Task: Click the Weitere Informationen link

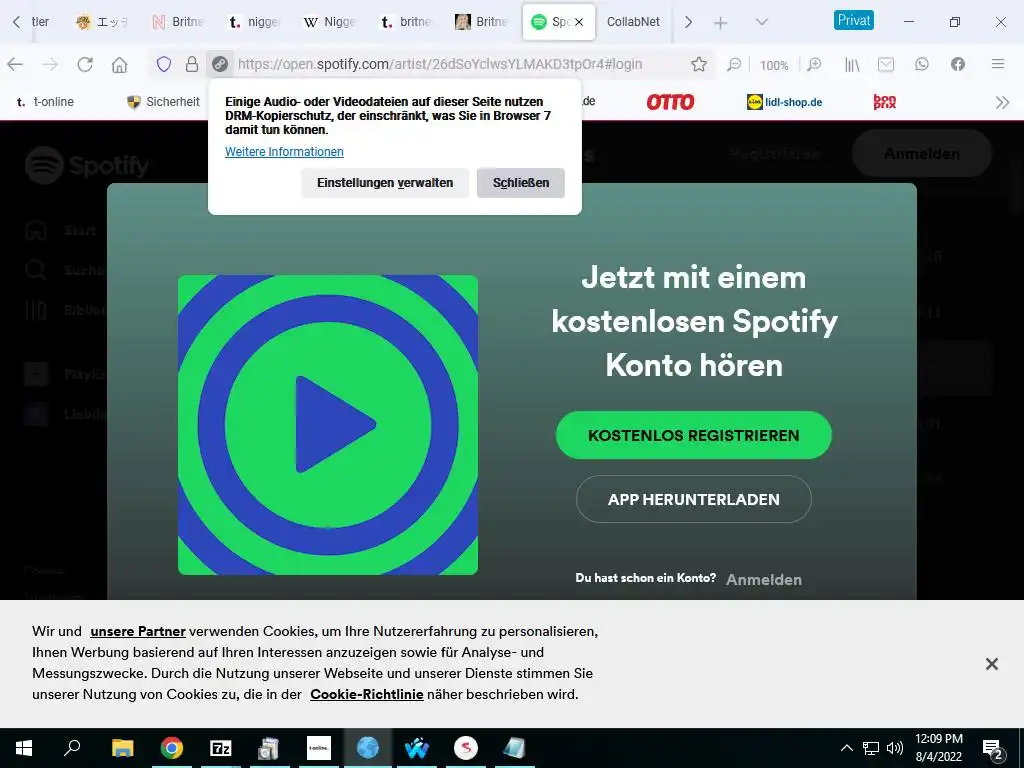Action: click(x=284, y=152)
